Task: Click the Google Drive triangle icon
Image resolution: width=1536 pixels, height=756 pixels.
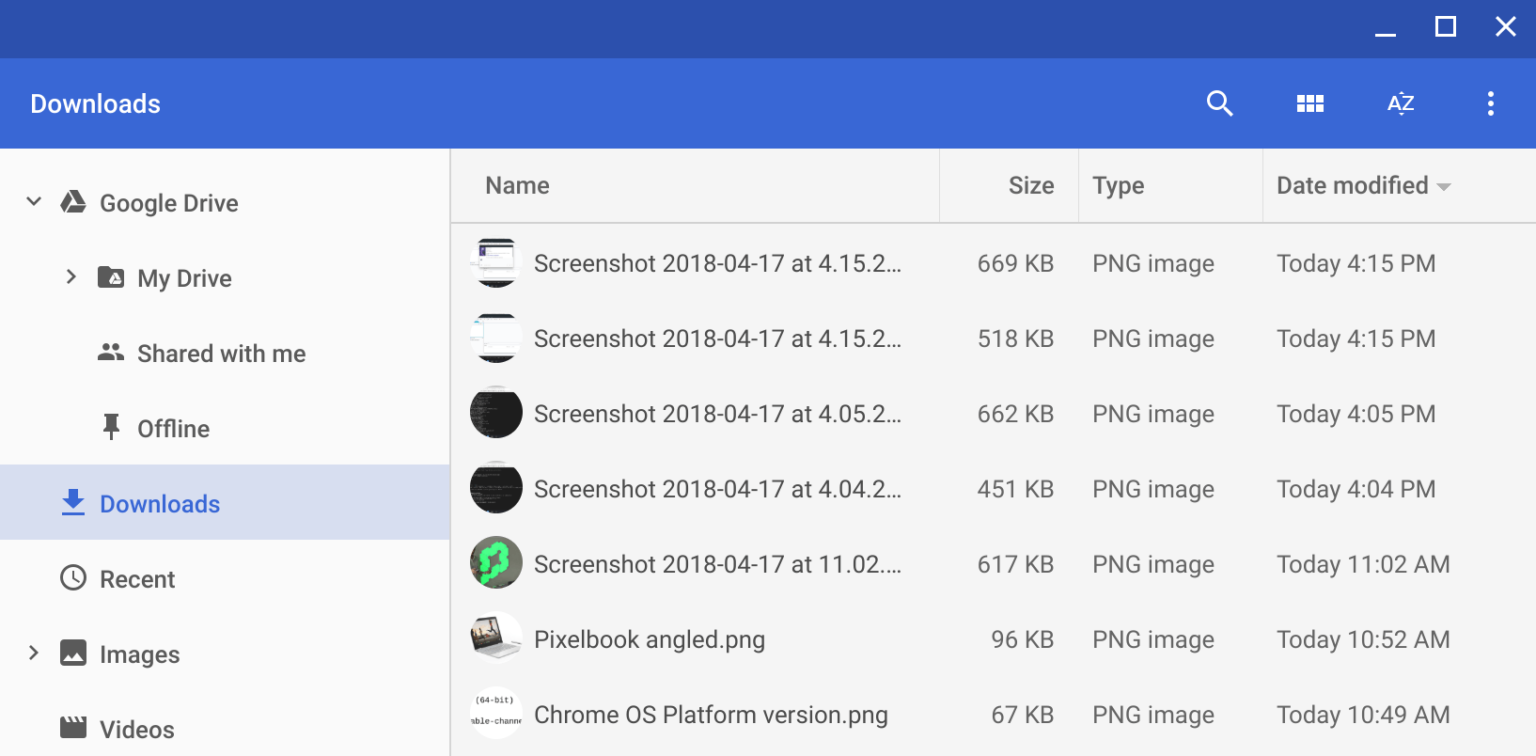Action: pyautogui.click(x=72, y=202)
